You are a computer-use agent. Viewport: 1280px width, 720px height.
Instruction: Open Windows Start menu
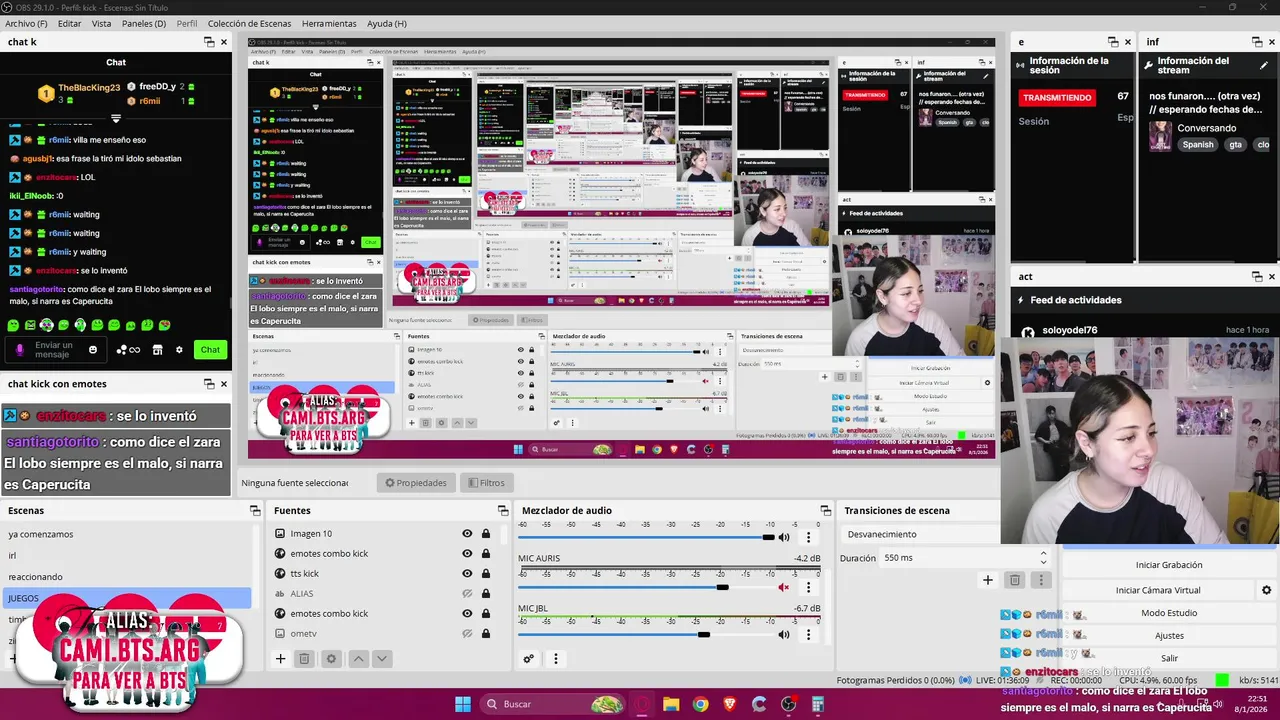[463, 704]
